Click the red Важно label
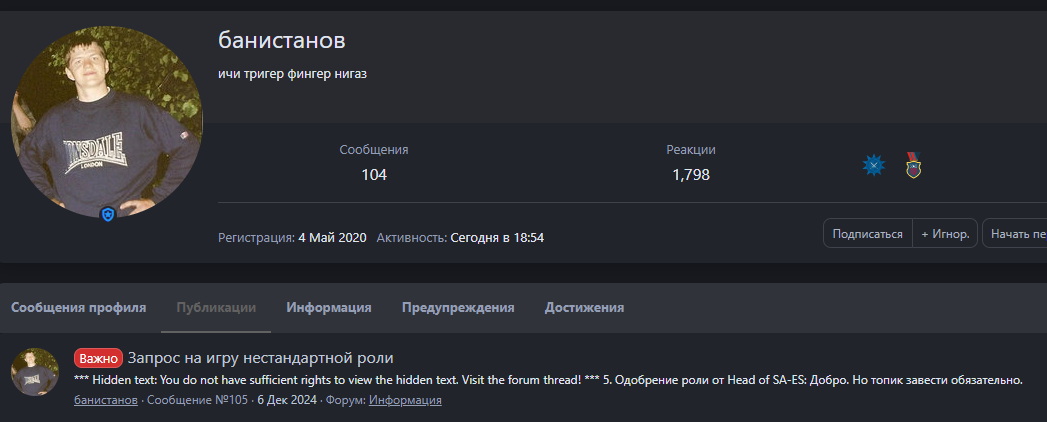1047x422 pixels. tap(98, 359)
